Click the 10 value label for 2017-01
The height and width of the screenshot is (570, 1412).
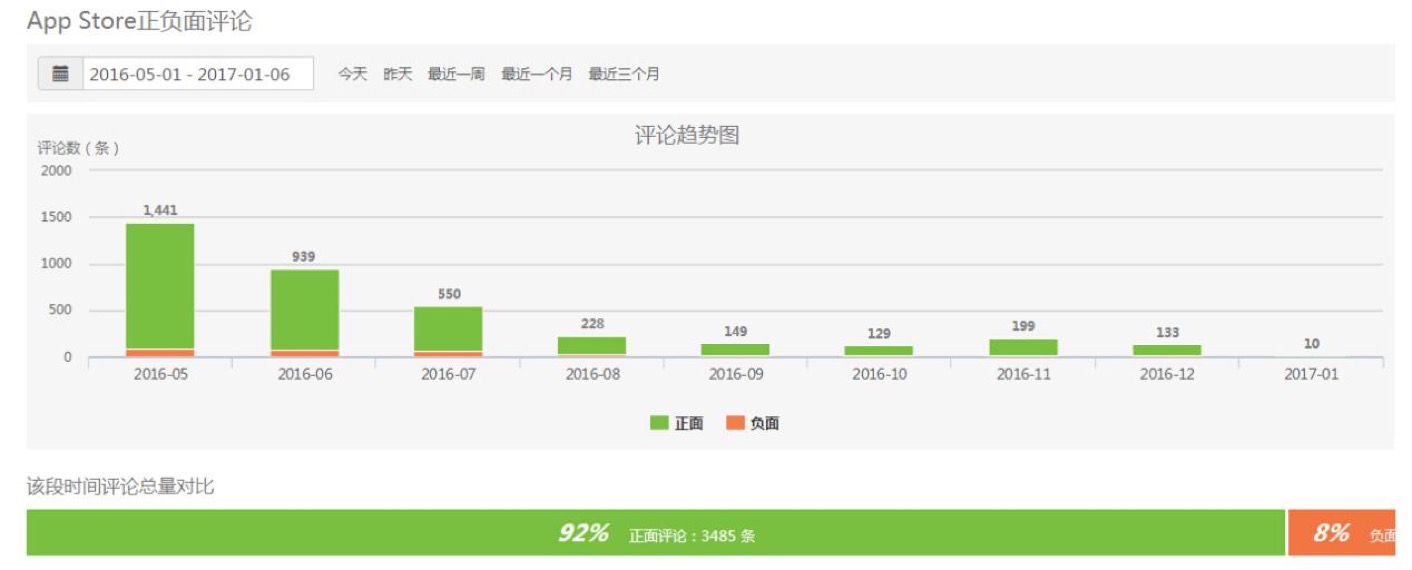pyautogui.click(x=1311, y=343)
